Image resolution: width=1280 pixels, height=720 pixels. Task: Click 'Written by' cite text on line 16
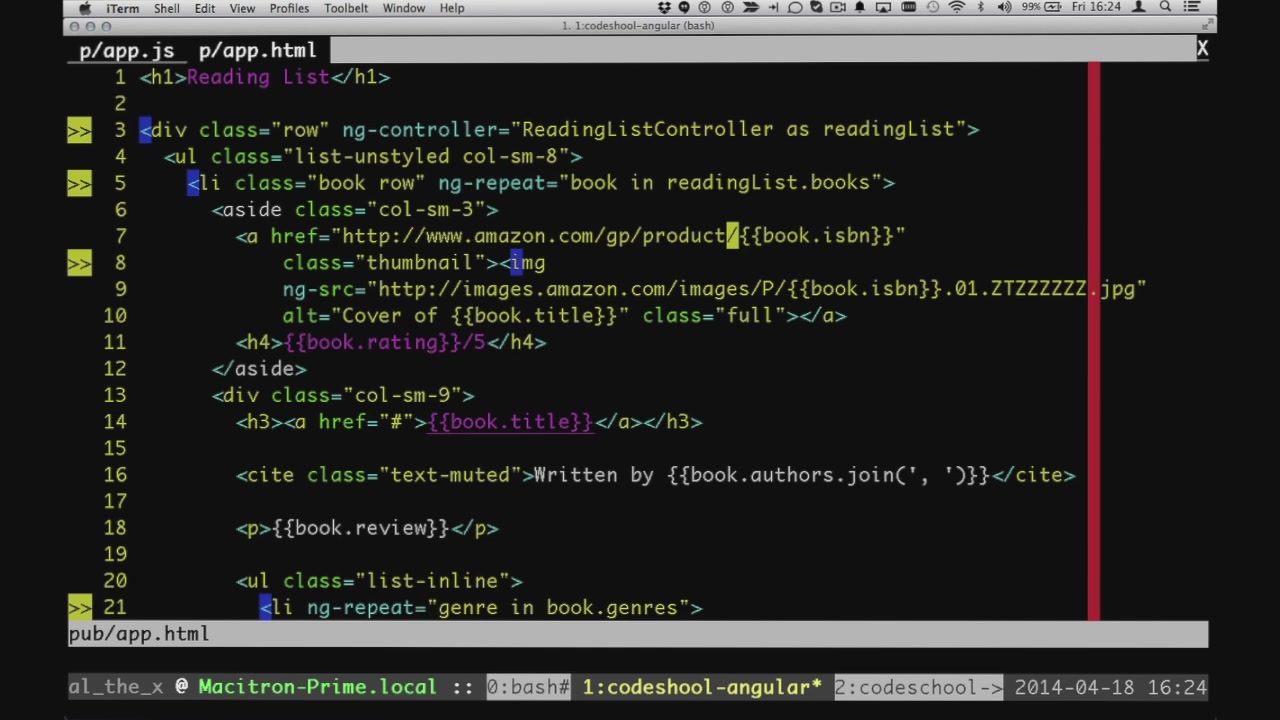pos(593,475)
